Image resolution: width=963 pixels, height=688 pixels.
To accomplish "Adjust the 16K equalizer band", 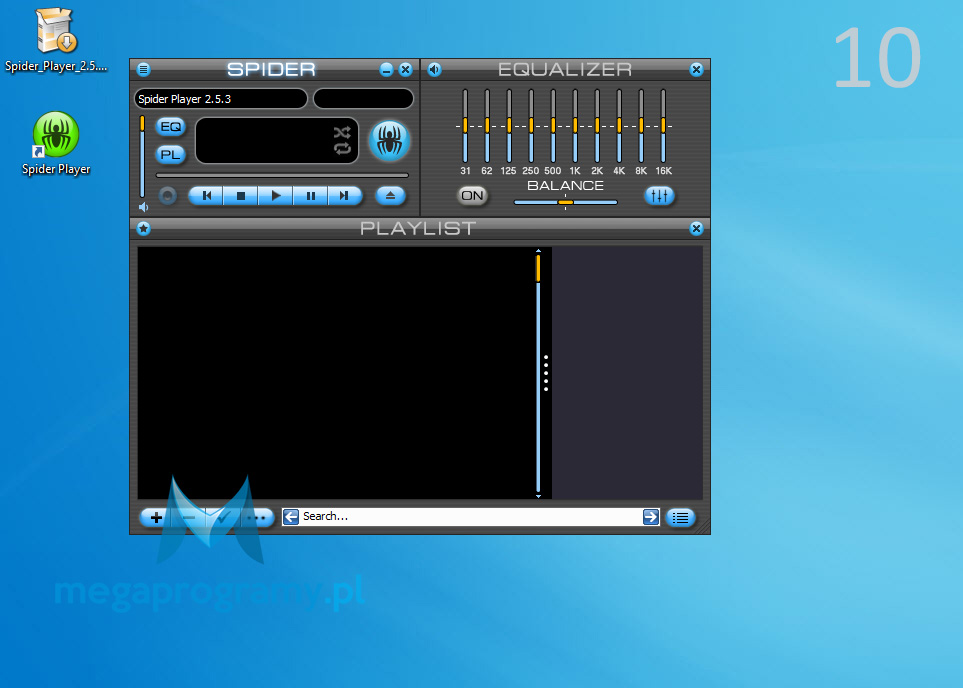I will (663, 126).
